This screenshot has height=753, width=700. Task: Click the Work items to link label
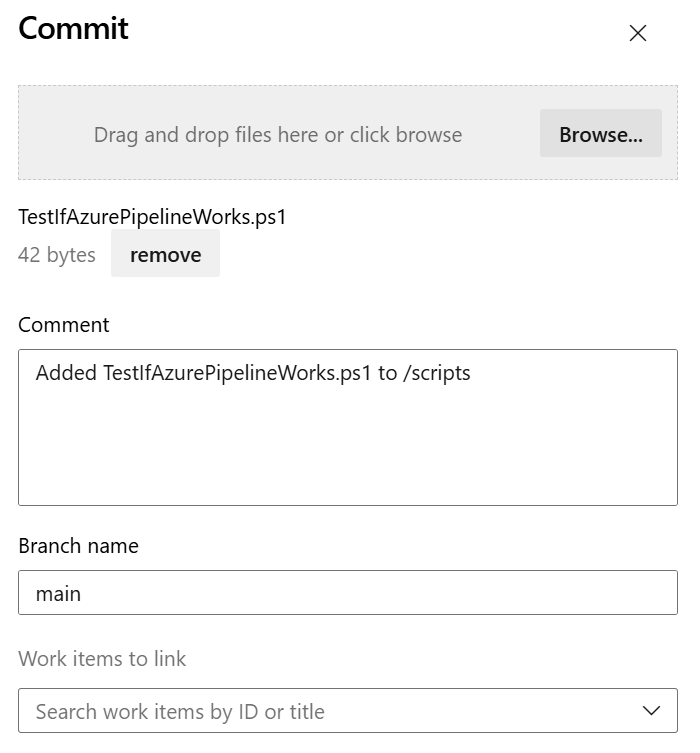tap(102, 659)
